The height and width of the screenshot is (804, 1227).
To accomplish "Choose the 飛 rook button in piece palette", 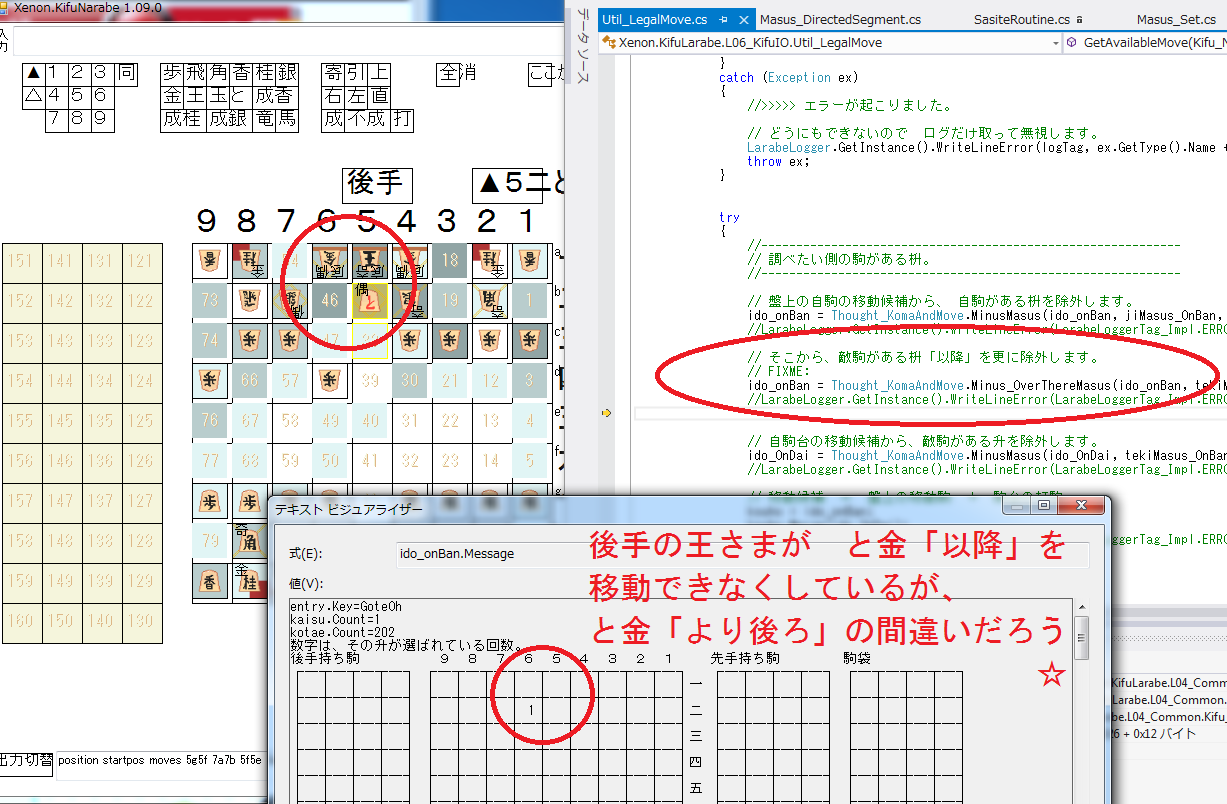I will [195, 73].
